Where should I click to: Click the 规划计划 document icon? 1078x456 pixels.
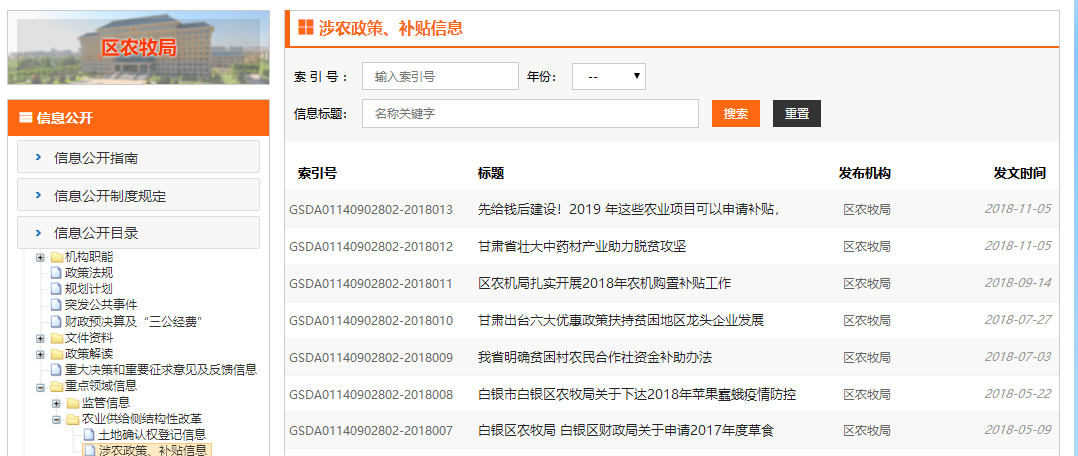(x=56, y=289)
